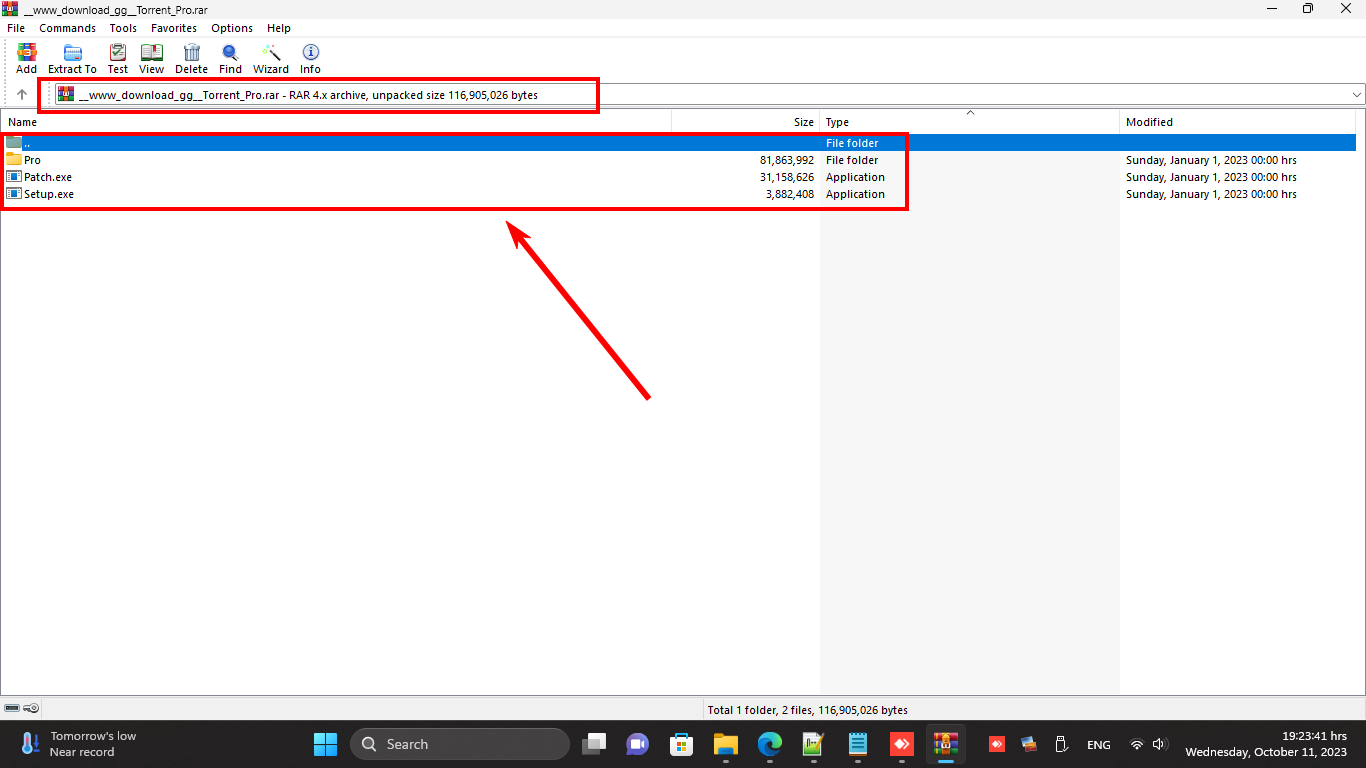Launch Microsoft Store from the taskbar
Viewport: 1366px width, 768px height.
pos(682,744)
